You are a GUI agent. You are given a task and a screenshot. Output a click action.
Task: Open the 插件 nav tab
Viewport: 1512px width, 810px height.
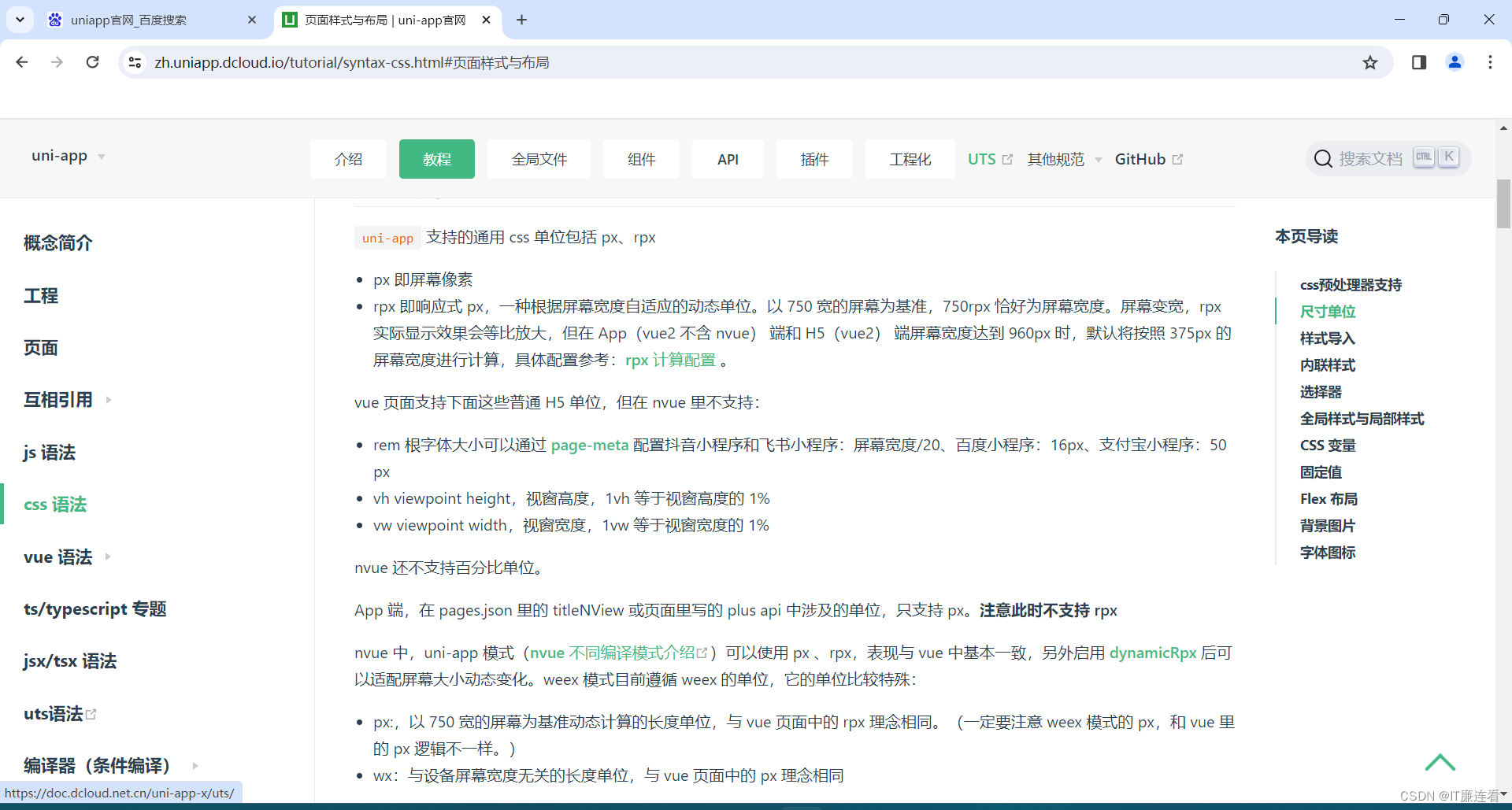pyautogui.click(x=814, y=159)
